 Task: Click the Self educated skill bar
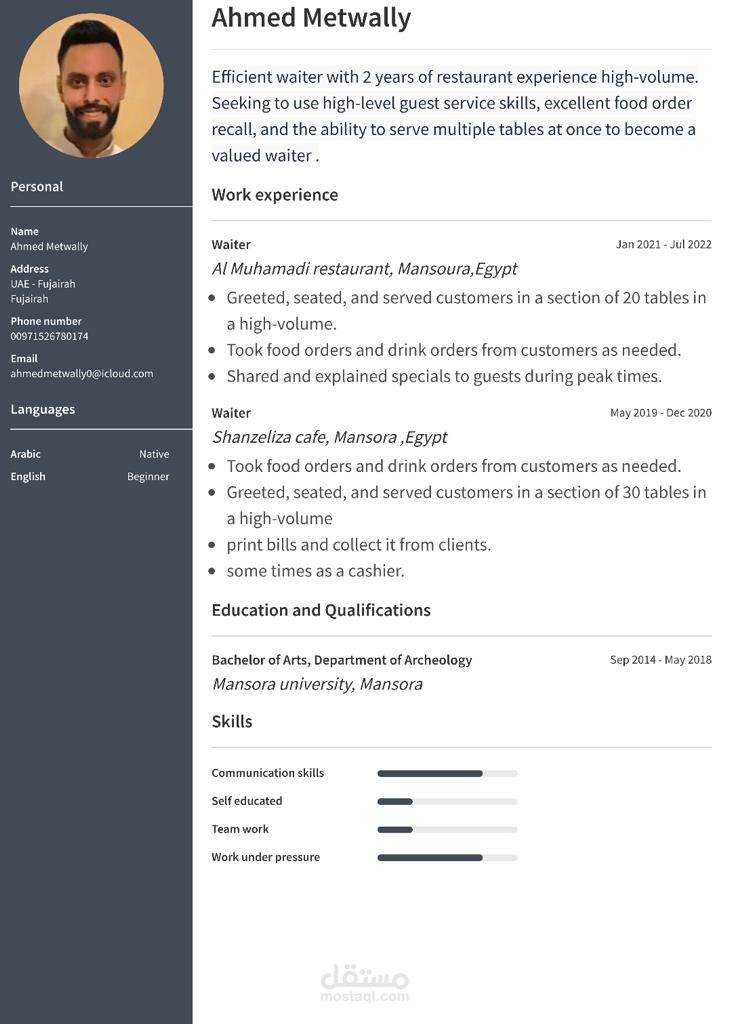[x=447, y=801]
